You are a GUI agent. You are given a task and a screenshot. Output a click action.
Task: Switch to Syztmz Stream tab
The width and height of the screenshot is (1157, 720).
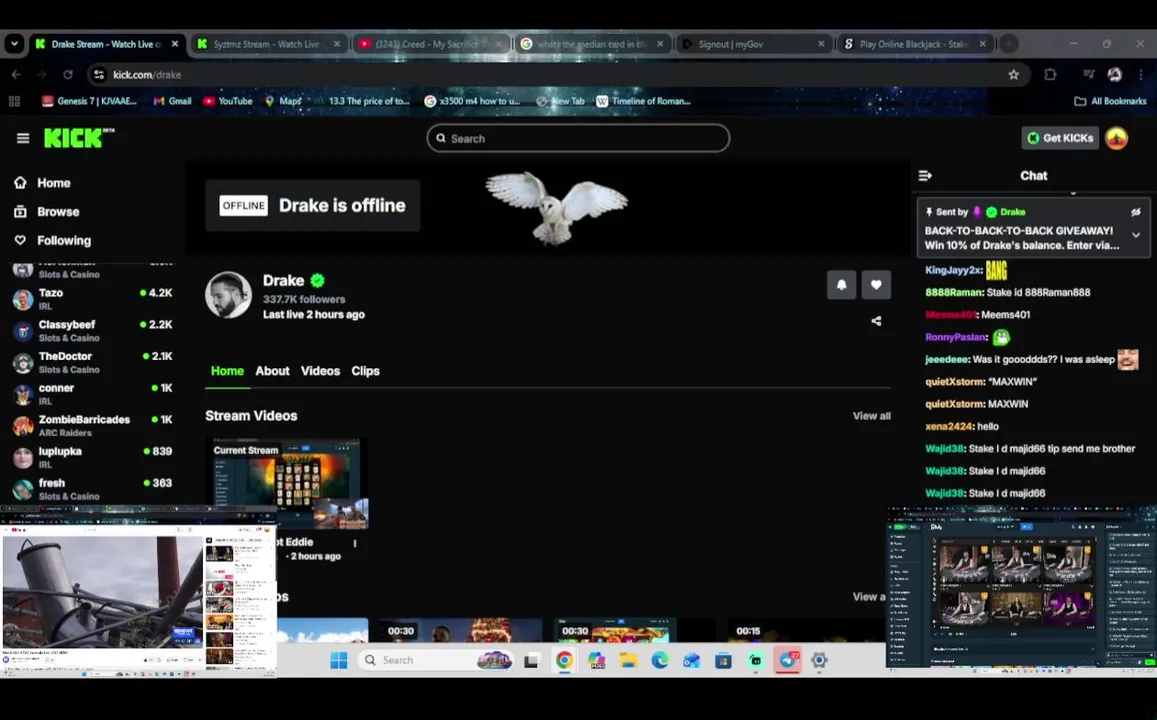pyautogui.click(x=269, y=44)
